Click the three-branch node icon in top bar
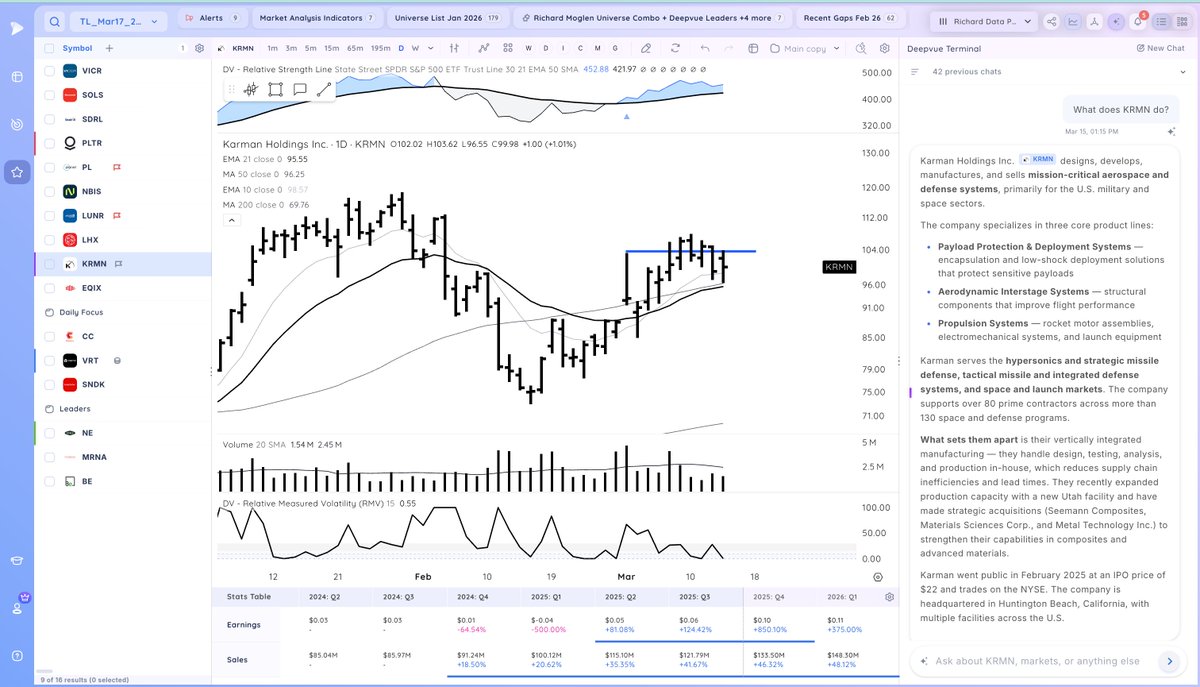This screenshot has height=687, width=1200. pos(1095,21)
